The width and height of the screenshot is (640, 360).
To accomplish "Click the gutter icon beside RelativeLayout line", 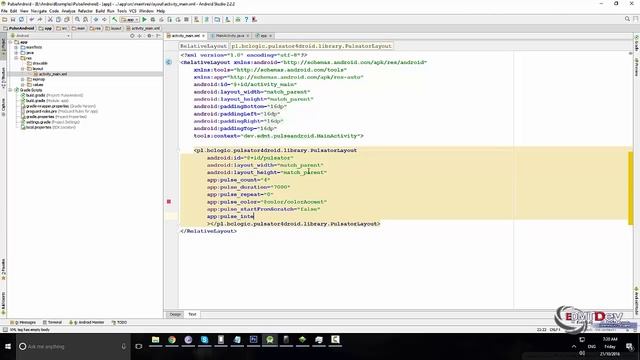I will [169, 62].
